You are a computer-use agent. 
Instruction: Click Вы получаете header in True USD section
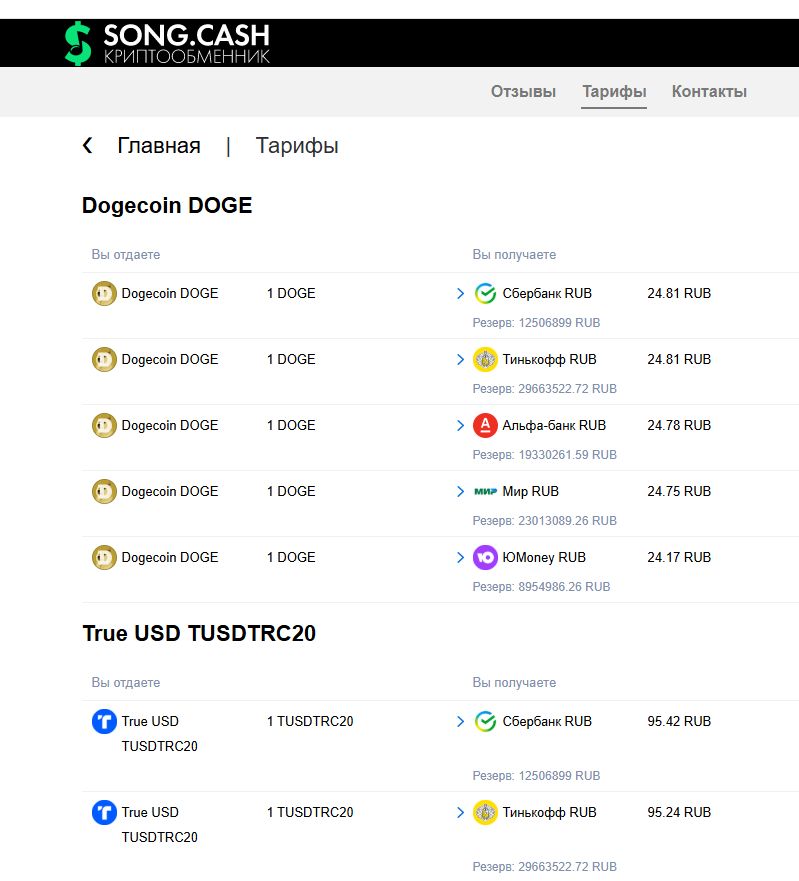pos(514,683)
